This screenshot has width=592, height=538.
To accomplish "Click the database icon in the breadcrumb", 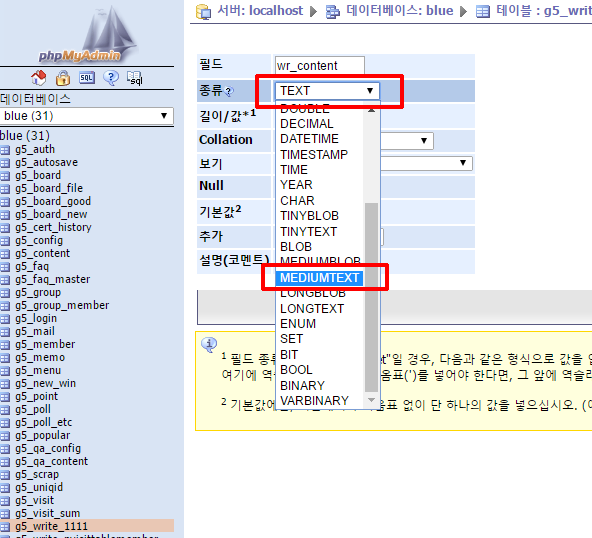I will click(x=332, y=12).
